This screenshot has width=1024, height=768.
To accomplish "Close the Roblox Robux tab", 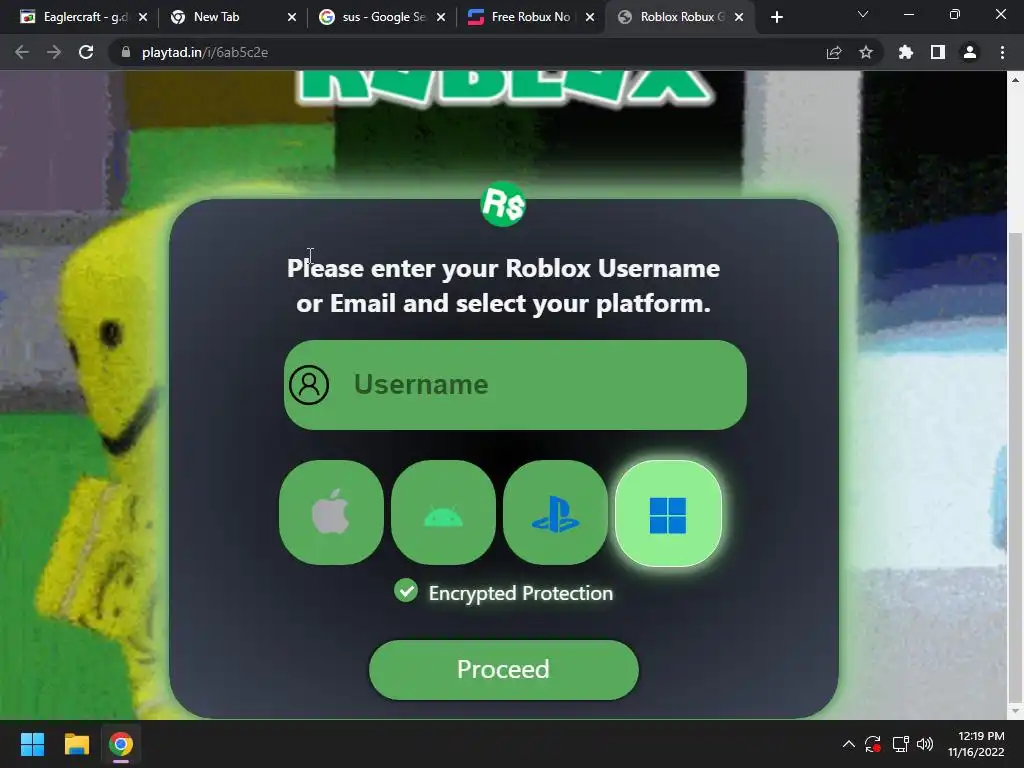I will [739, 17].
